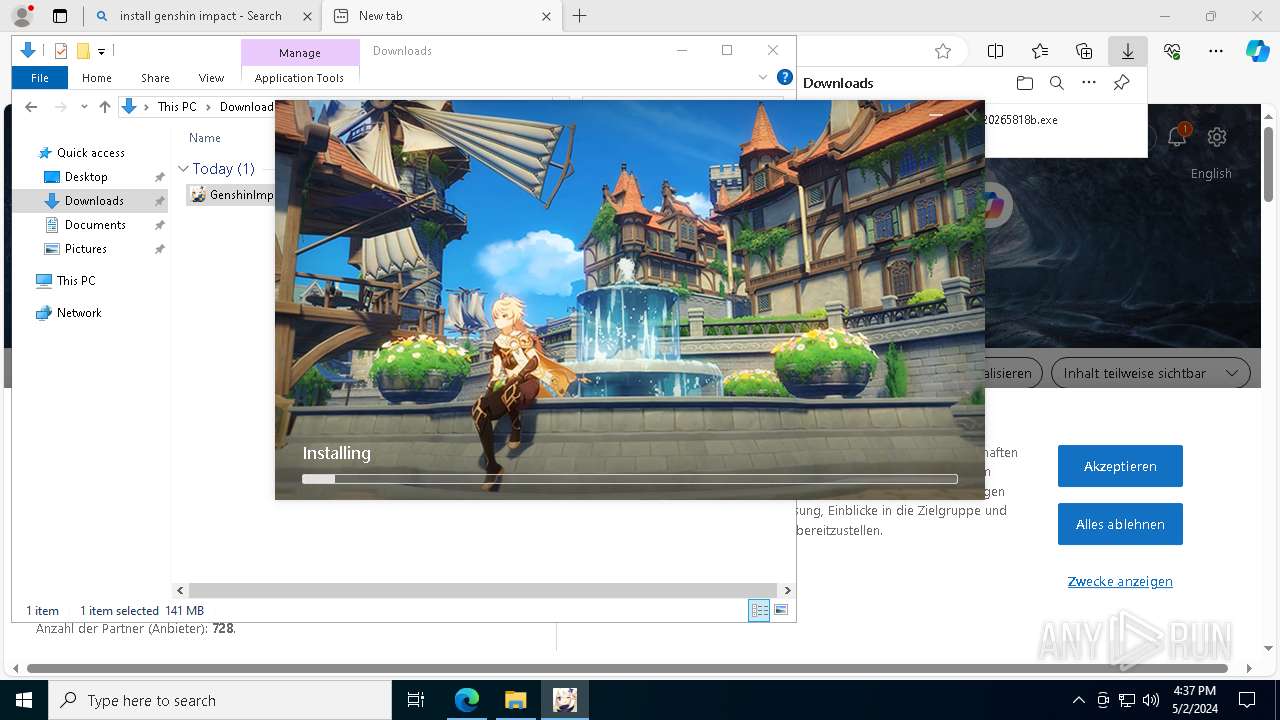Open Windows Start menu
The image size is (1280, 720).
24,700
